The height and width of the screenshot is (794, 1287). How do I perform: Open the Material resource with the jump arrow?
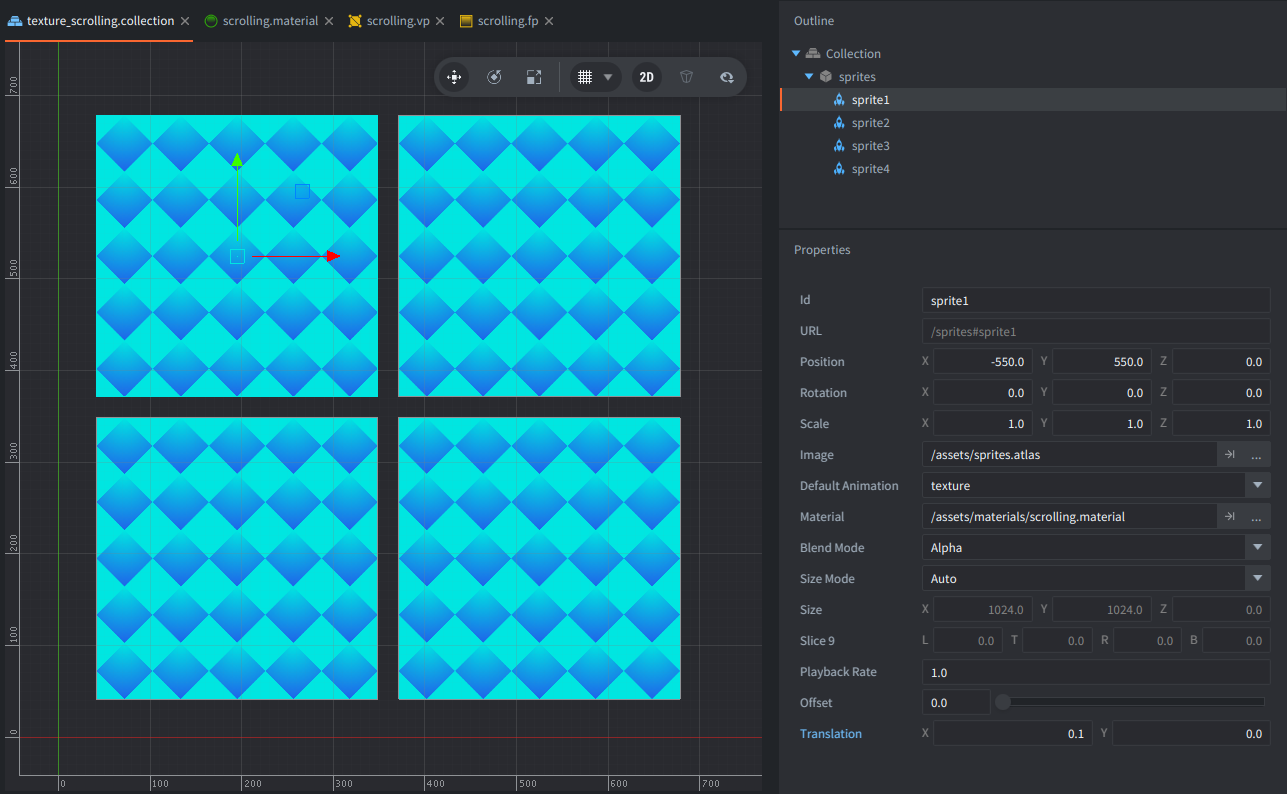click(x=1230, y=516)
